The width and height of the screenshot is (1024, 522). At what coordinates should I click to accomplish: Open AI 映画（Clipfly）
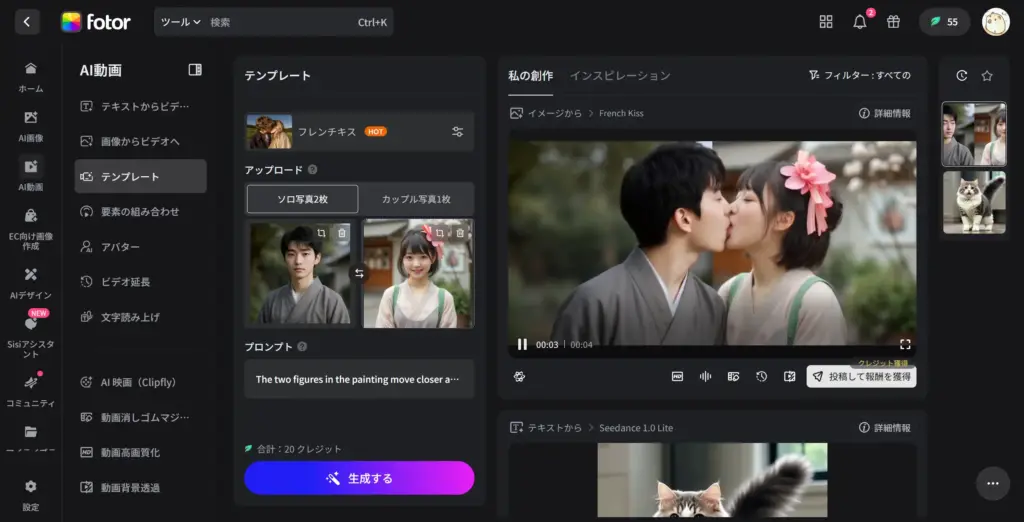tap(140, 382)
